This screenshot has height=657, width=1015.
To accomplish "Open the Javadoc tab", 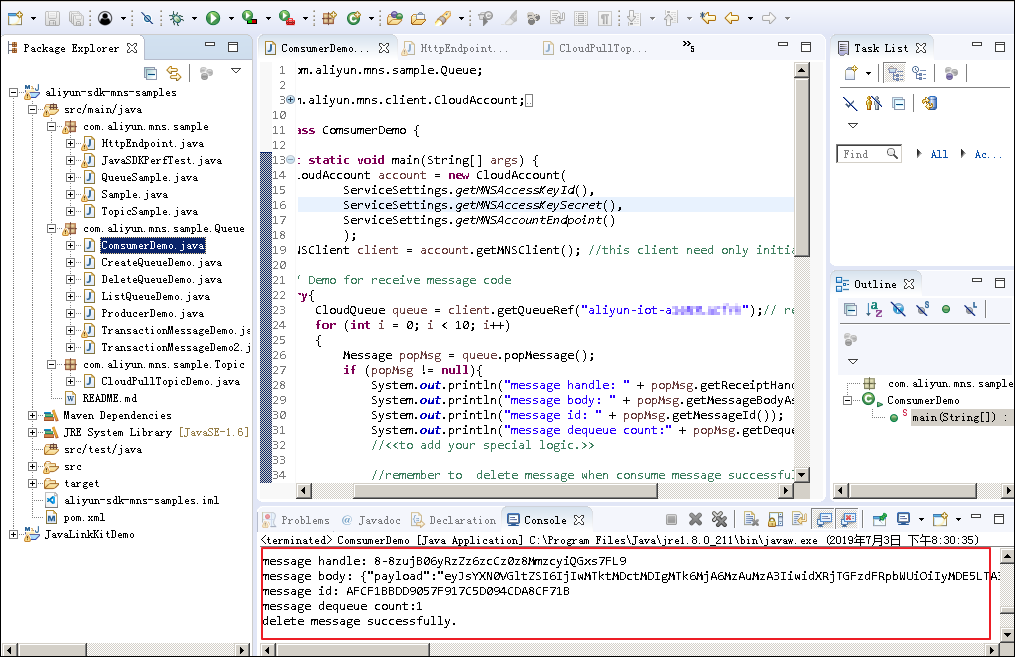I will tap(371, 520).
